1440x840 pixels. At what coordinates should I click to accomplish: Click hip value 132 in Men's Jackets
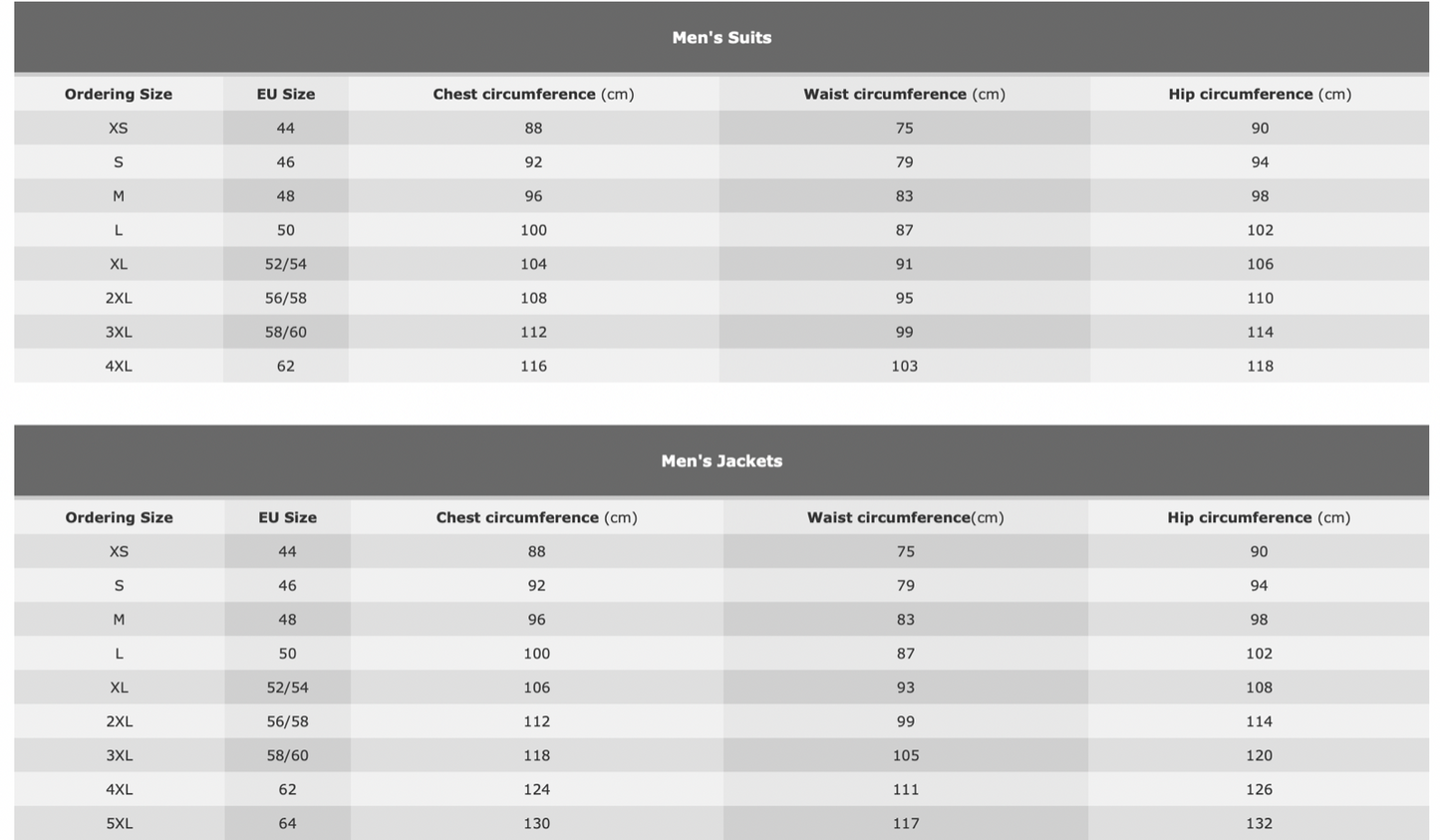pos(1259,824)
